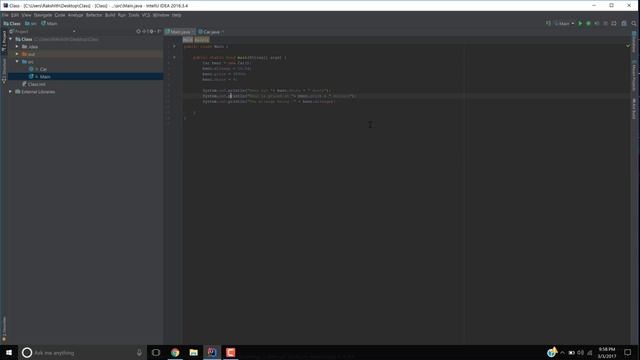Open the File menu

[5, 15]
